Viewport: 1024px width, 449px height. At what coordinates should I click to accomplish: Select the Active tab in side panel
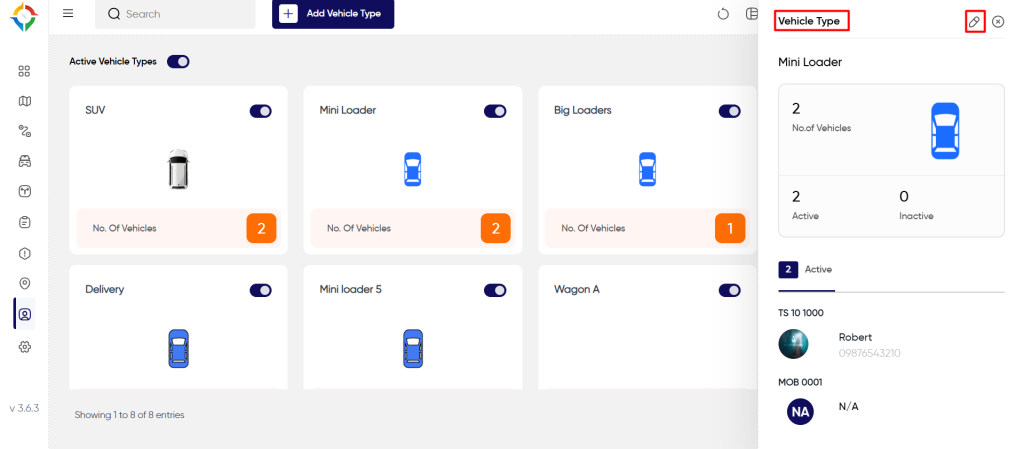[807, 270]
